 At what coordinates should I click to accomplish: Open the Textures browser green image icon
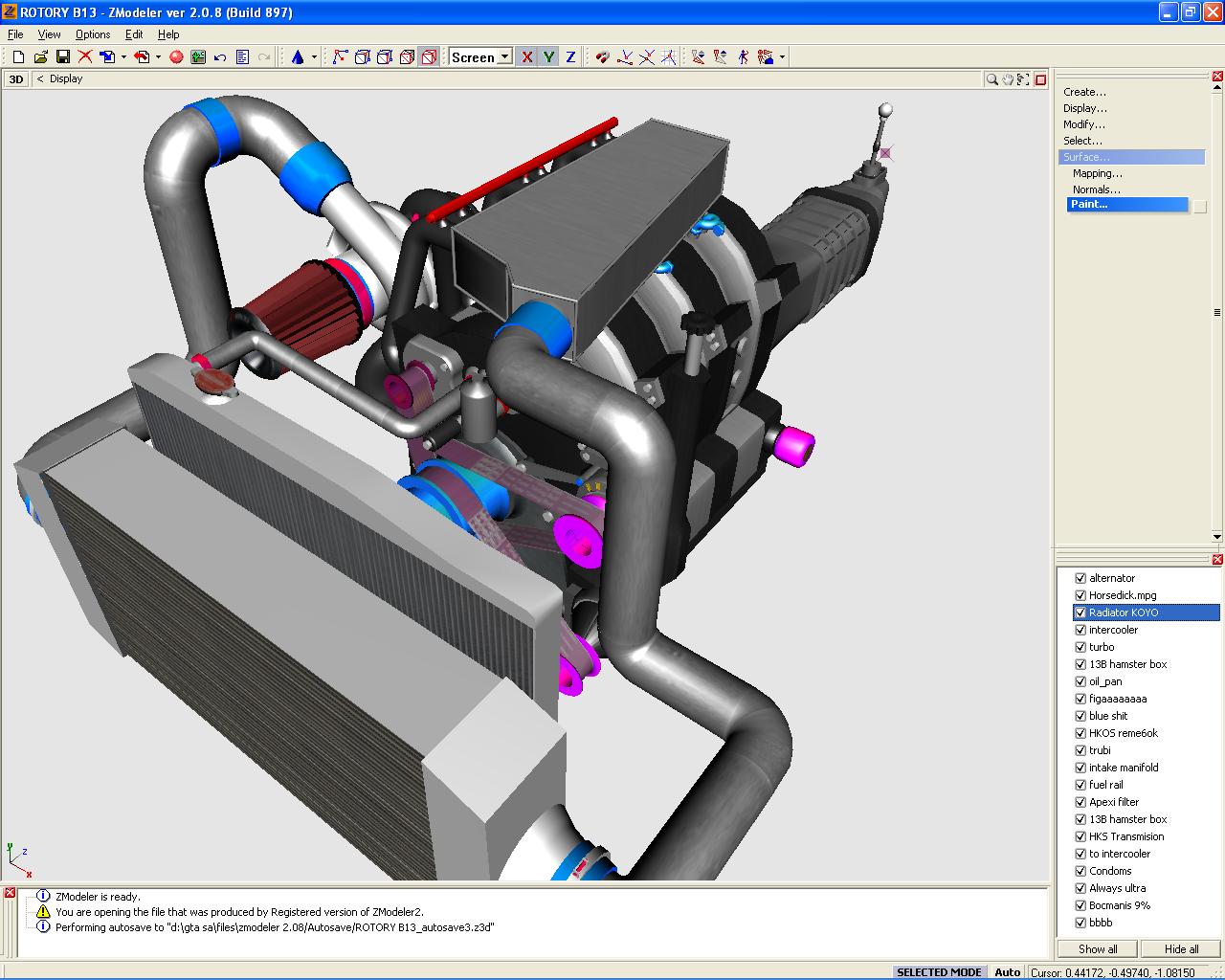coord(198,57)
